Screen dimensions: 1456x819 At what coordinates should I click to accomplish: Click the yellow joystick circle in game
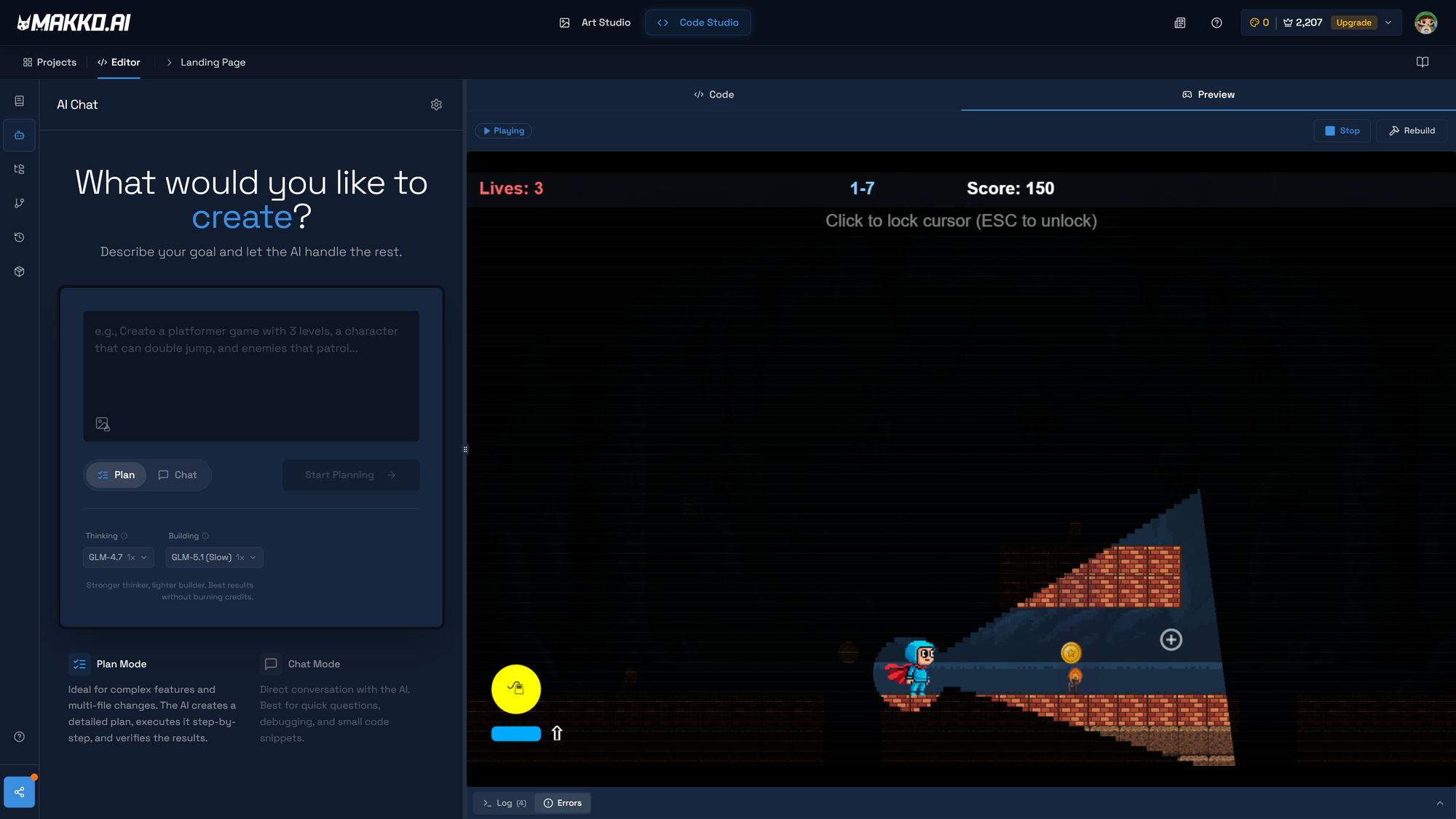pos(515,689)
